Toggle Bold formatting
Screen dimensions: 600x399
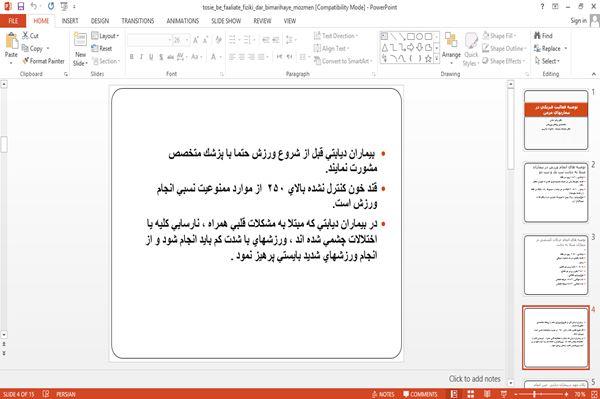[x=132, y=57]
